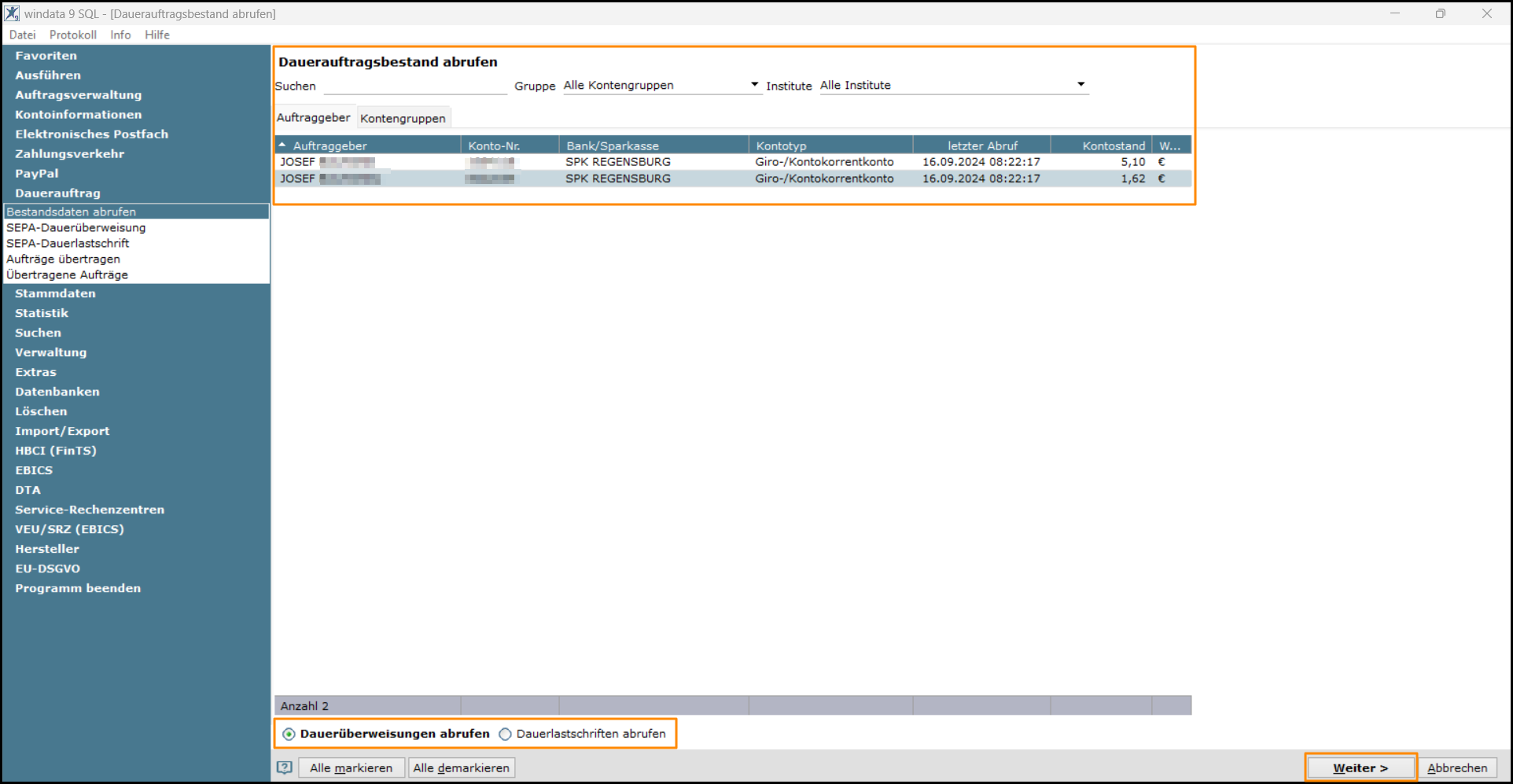Expand the Auftragsverwaltung sidebar section

pos(79,95)
